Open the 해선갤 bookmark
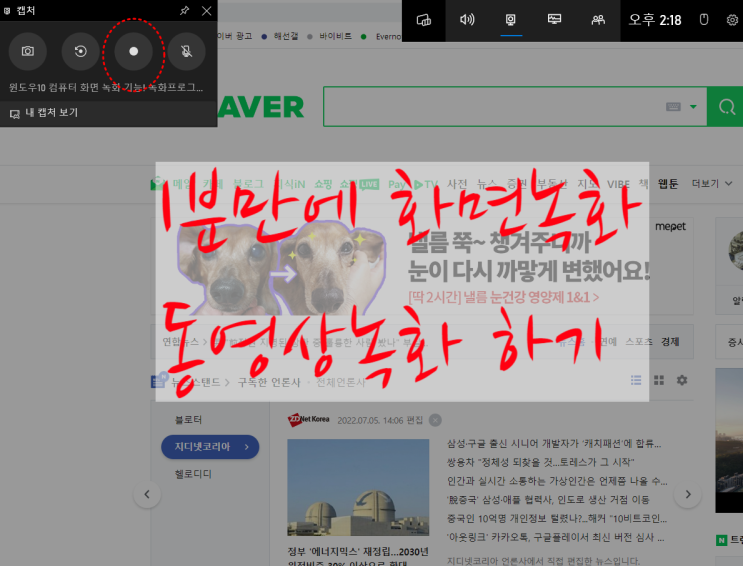The image size is (743, 566). click(280, 37)
